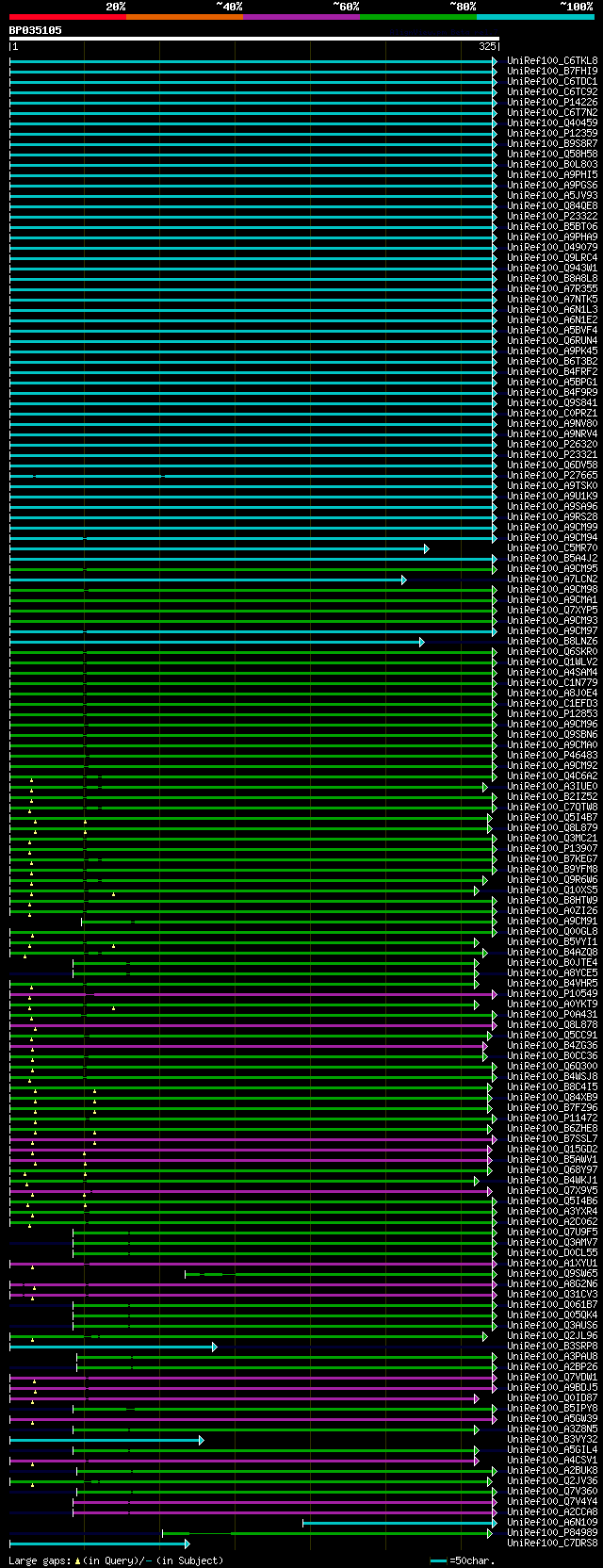Select label UniRef100_P0A431
The height and width of the screenshot is (1568, 603).
[552, 1014]
